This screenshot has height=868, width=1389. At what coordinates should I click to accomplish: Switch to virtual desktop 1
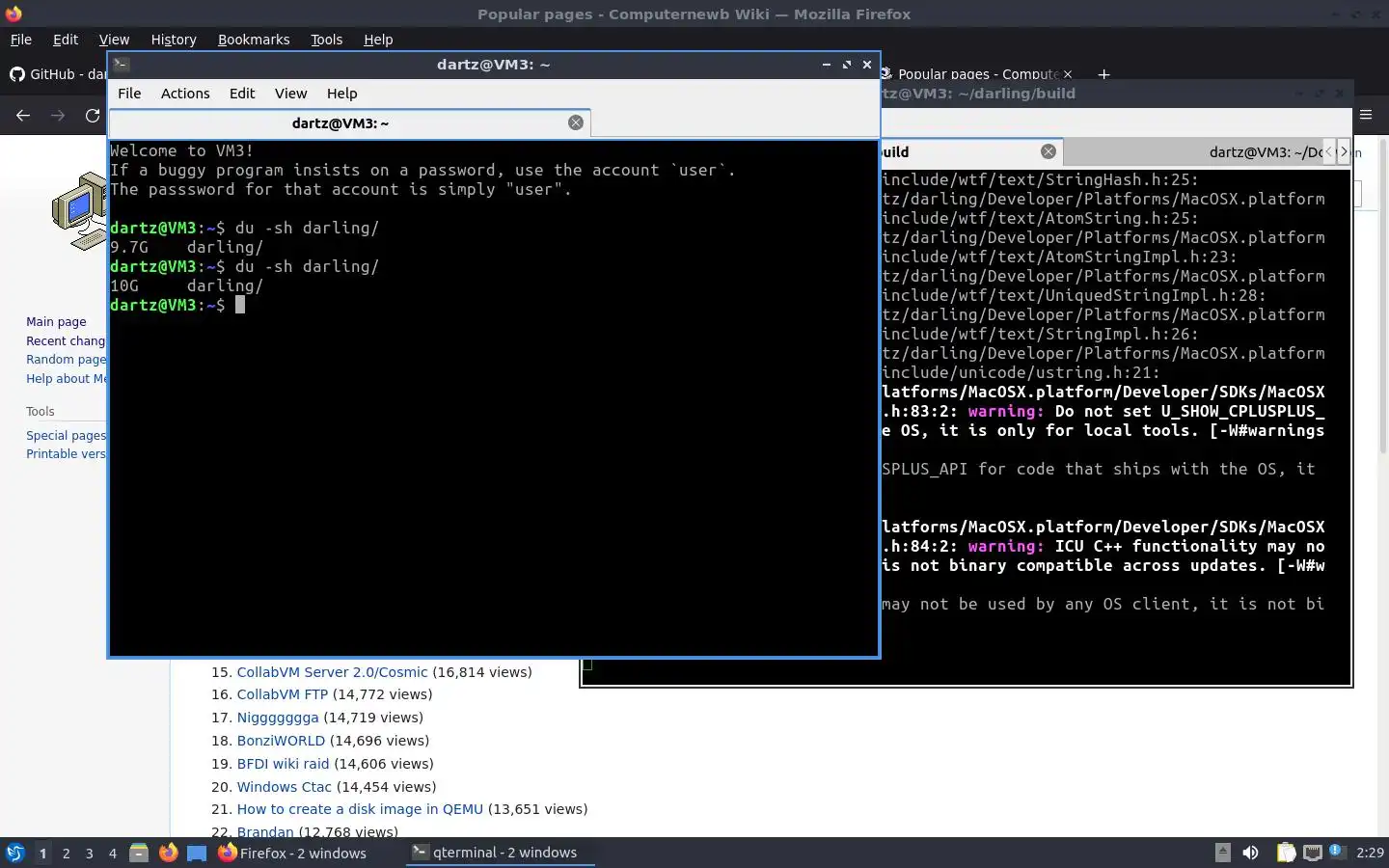click(x=42, y=854)
